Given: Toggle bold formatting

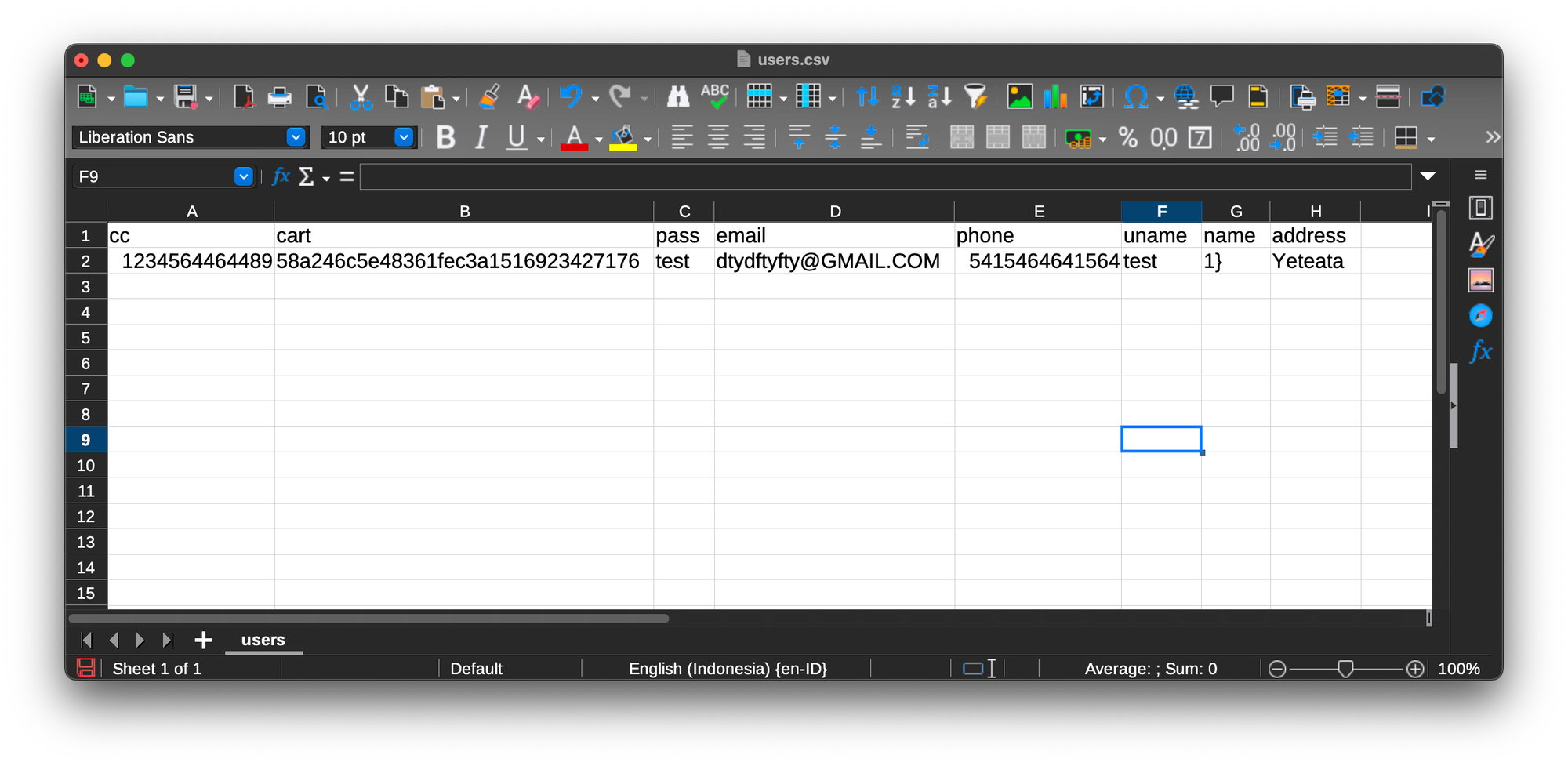Looking at the screenshot, I should click(x=445, y=138).
